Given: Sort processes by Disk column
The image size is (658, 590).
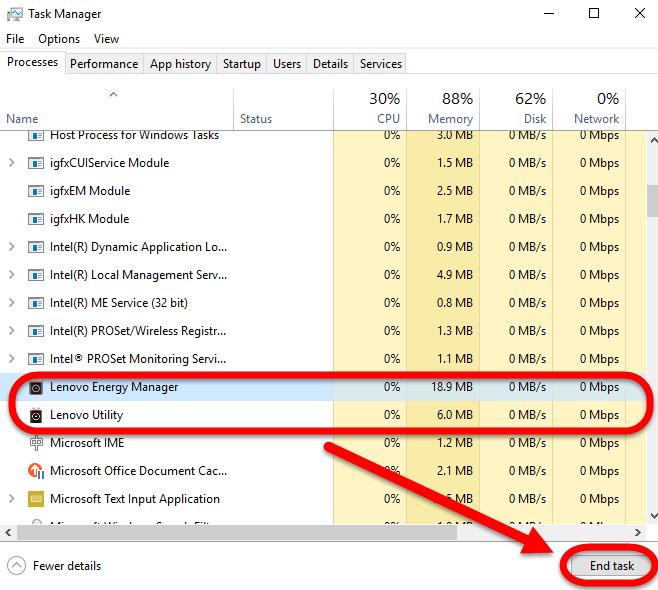Looking at the screenshot, I should (516, 109).
